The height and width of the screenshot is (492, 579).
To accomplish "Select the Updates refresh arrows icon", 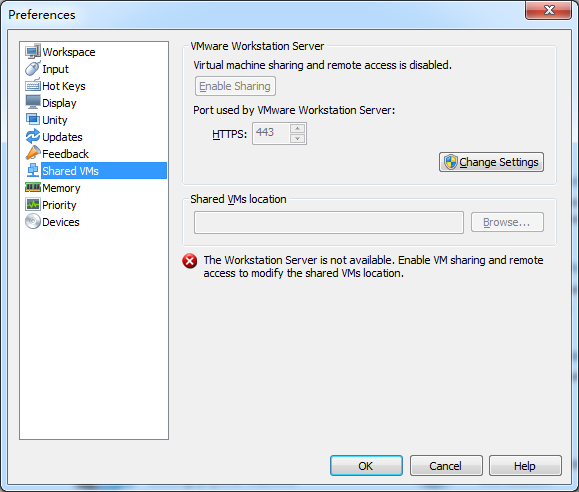I will point(33,136).
